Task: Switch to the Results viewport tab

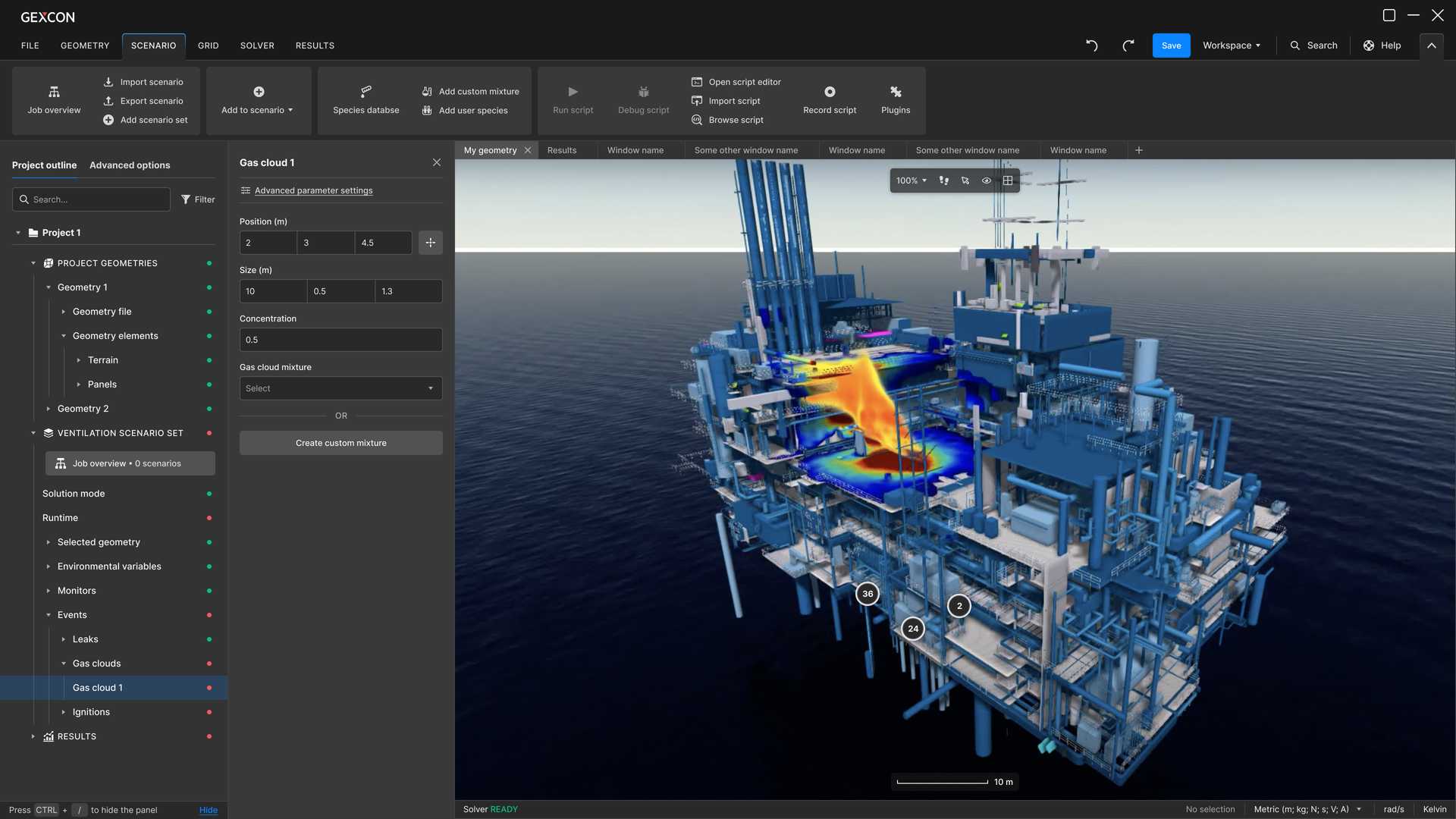Action: pos(562,149)
